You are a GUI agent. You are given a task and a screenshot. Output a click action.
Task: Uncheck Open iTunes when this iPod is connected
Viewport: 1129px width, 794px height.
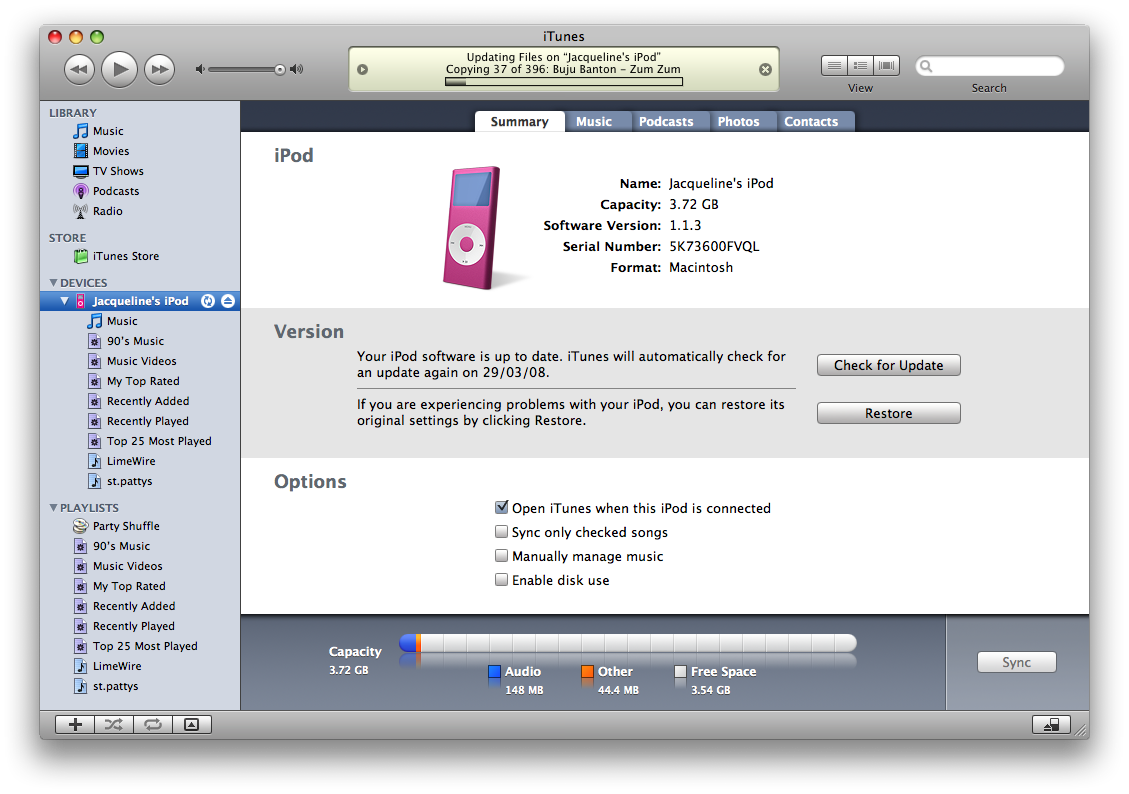(502, 507)
